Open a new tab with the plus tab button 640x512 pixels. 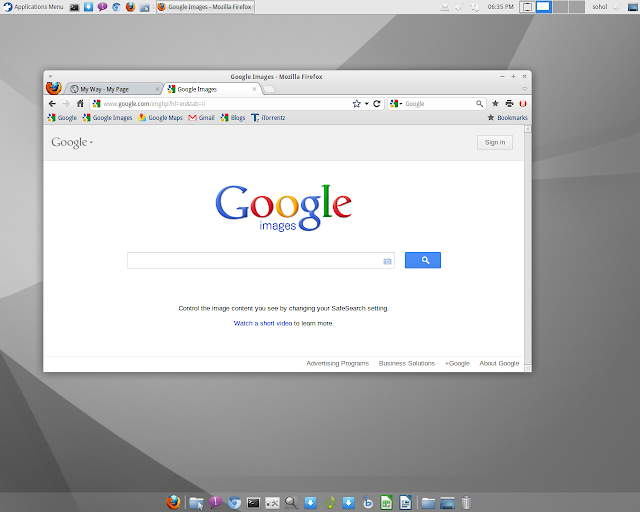[x=269, y=89]
